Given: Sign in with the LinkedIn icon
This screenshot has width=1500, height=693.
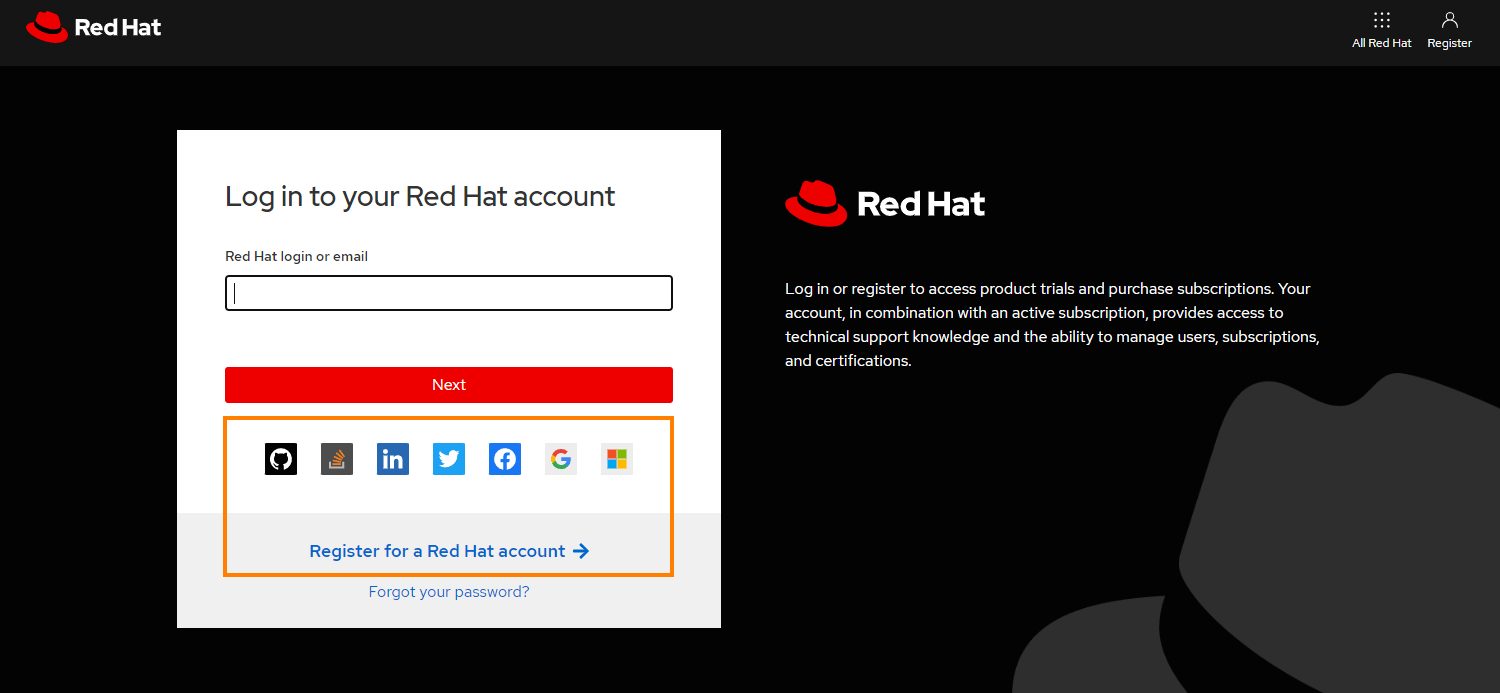Looking at the screenshot, I should (x=393, y=459).
